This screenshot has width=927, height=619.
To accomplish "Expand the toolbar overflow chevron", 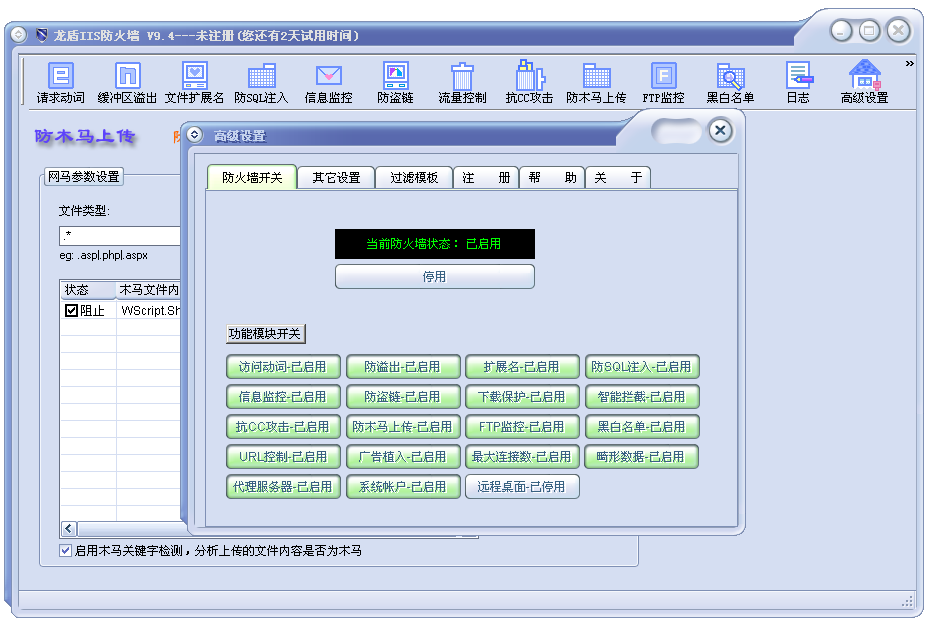I will click(x=911, y=62).
